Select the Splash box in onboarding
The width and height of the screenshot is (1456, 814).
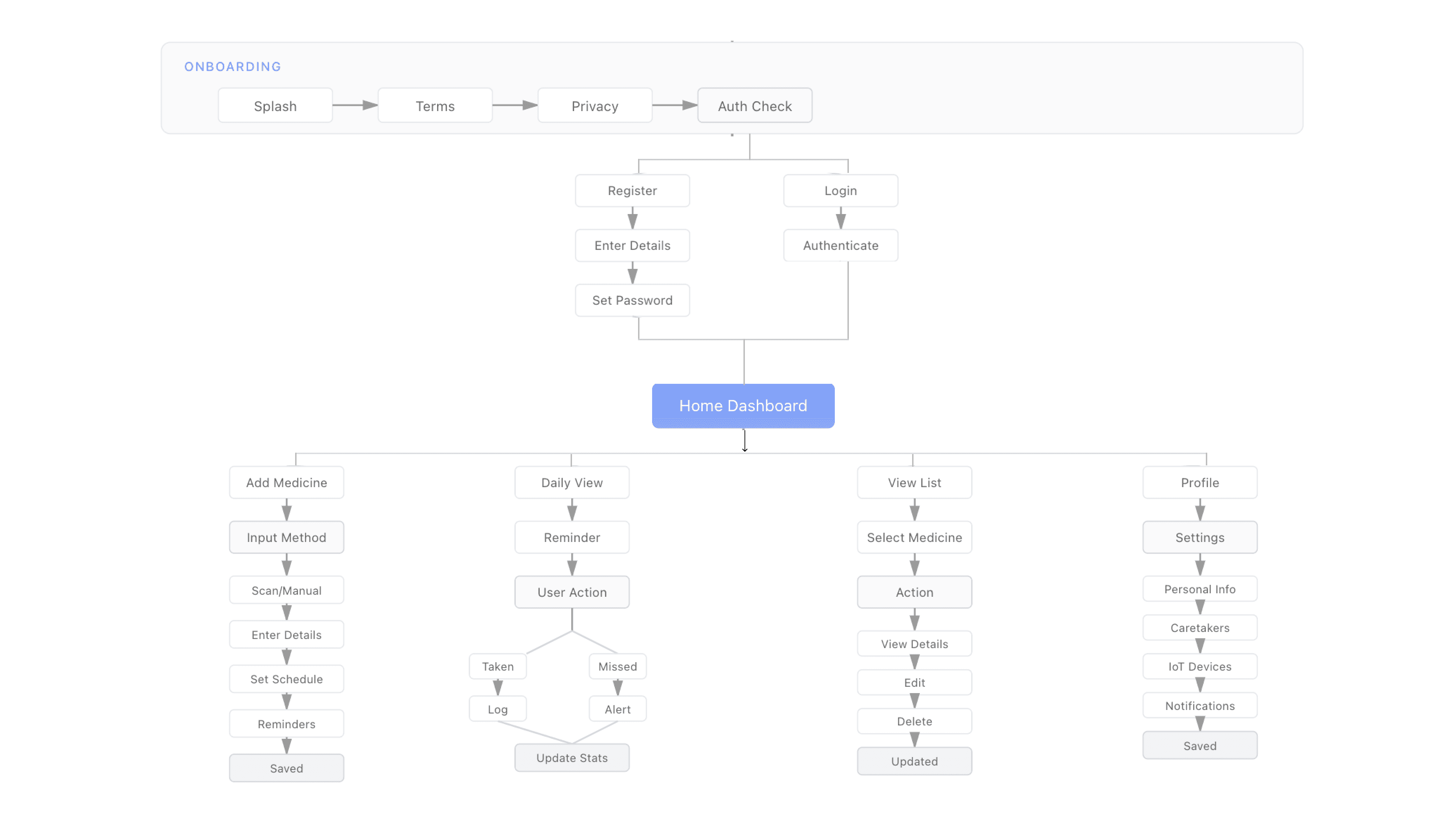pos(275,106)
